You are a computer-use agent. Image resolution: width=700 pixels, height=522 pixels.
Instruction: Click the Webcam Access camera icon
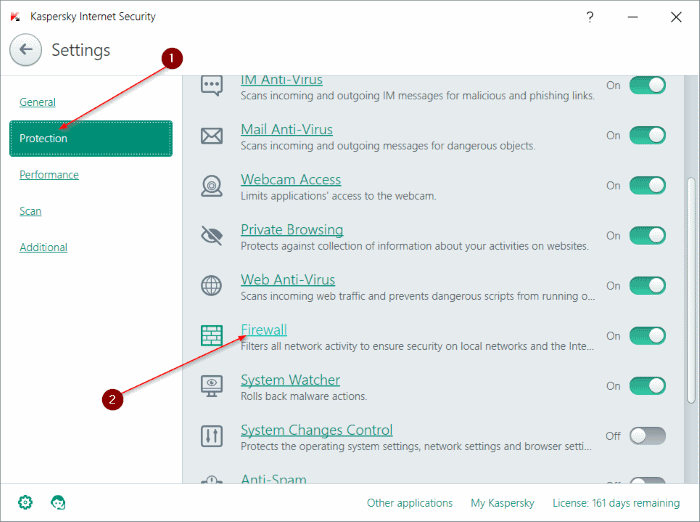click(x=212, y=186)
